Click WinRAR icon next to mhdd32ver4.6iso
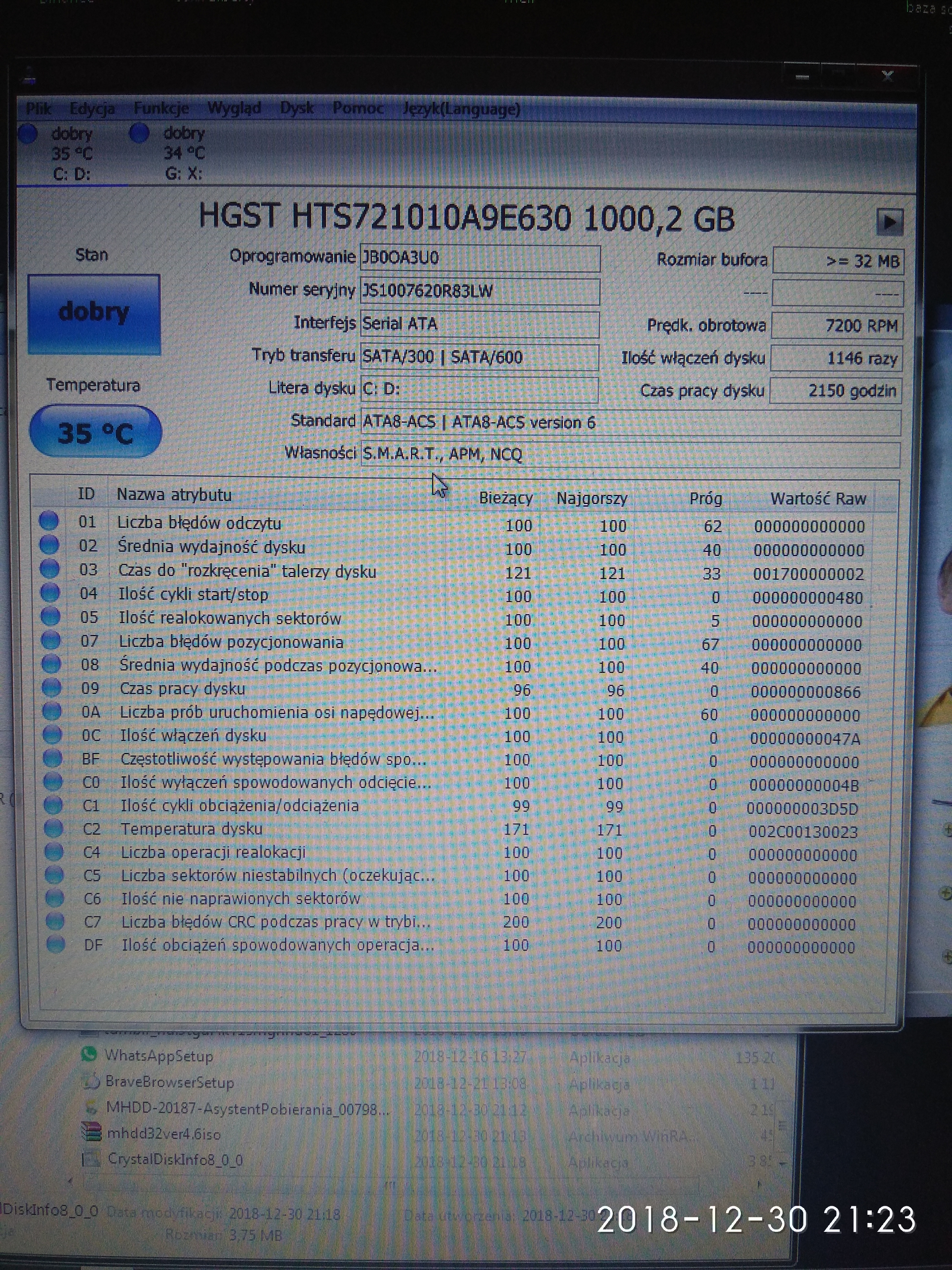Image resolution: width=952 pixels, height=1270 pixels. point(91,1132)
